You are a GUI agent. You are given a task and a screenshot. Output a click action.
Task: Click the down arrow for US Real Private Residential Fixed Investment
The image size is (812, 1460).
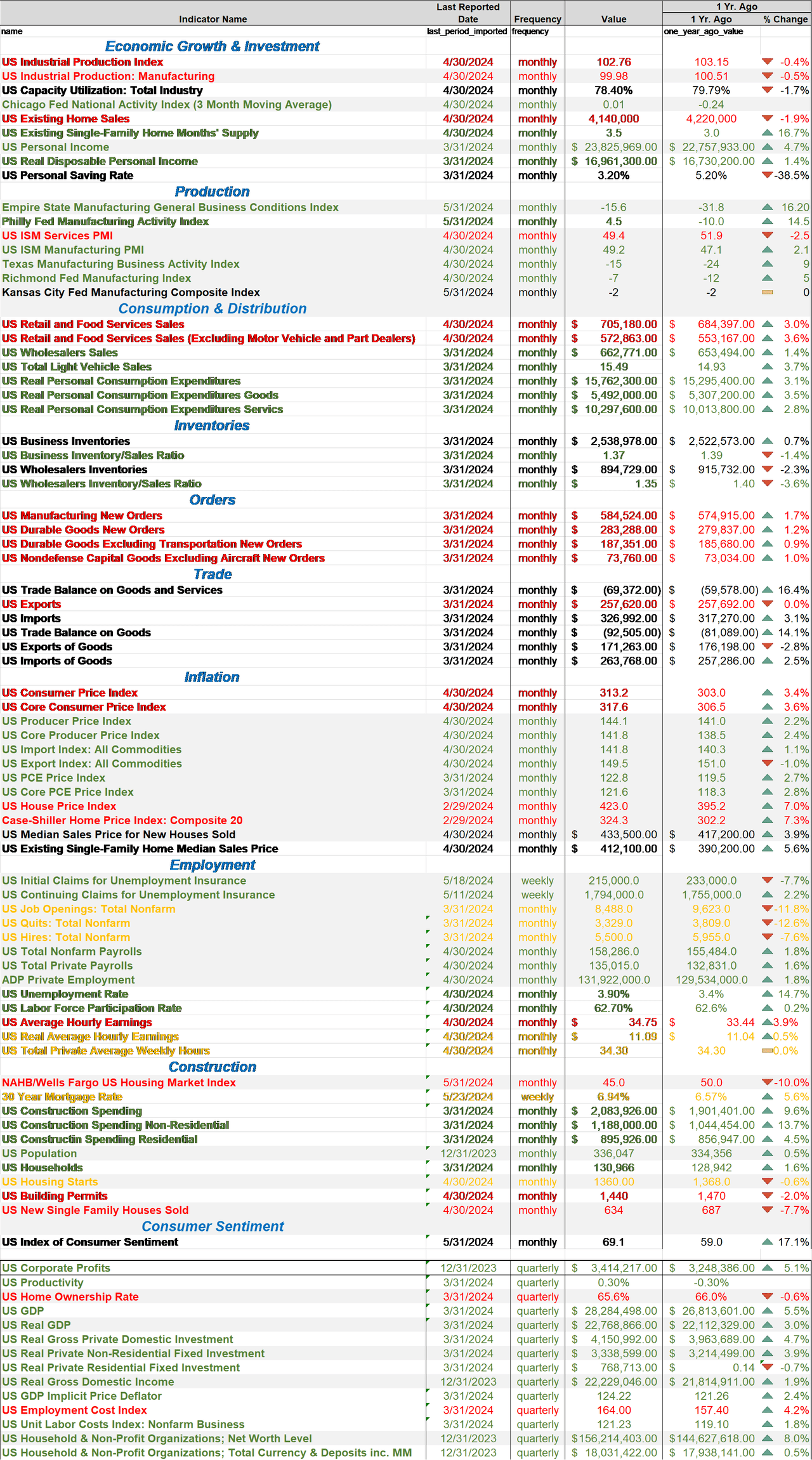(768, 1367)
